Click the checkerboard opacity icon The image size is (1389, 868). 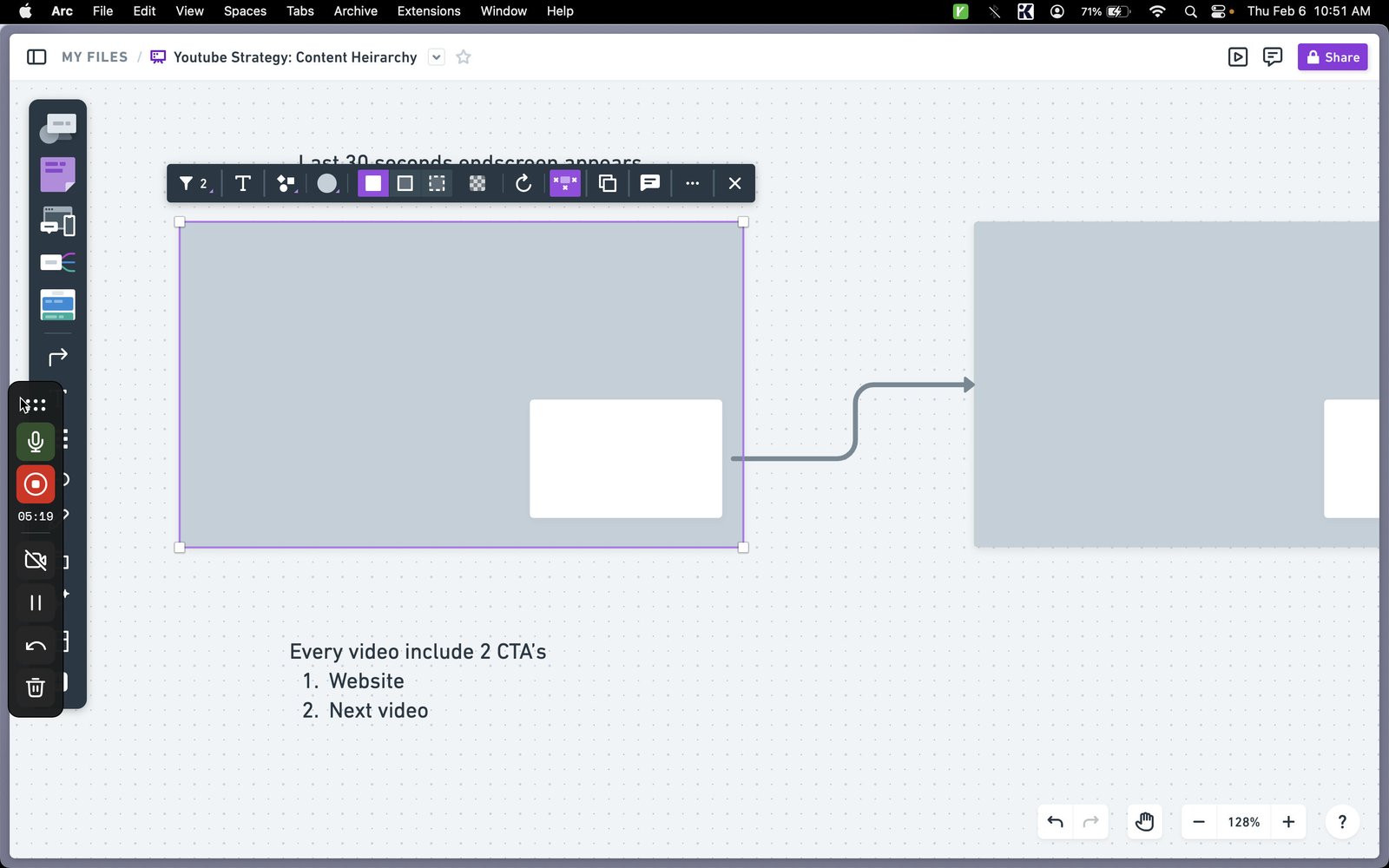point(477,183)
